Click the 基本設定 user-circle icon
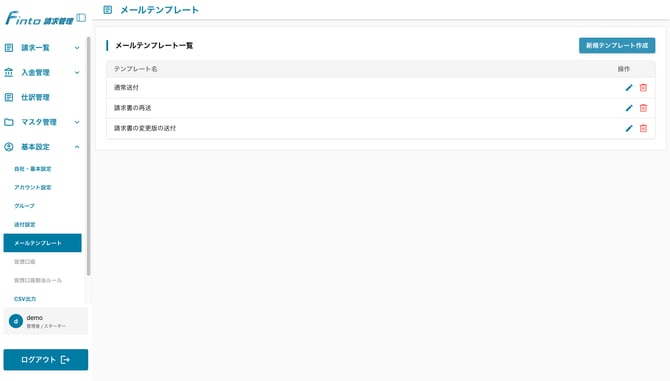The width and height of the screenshot is (670, 381). pyautogui.click(x=9, y=147)
